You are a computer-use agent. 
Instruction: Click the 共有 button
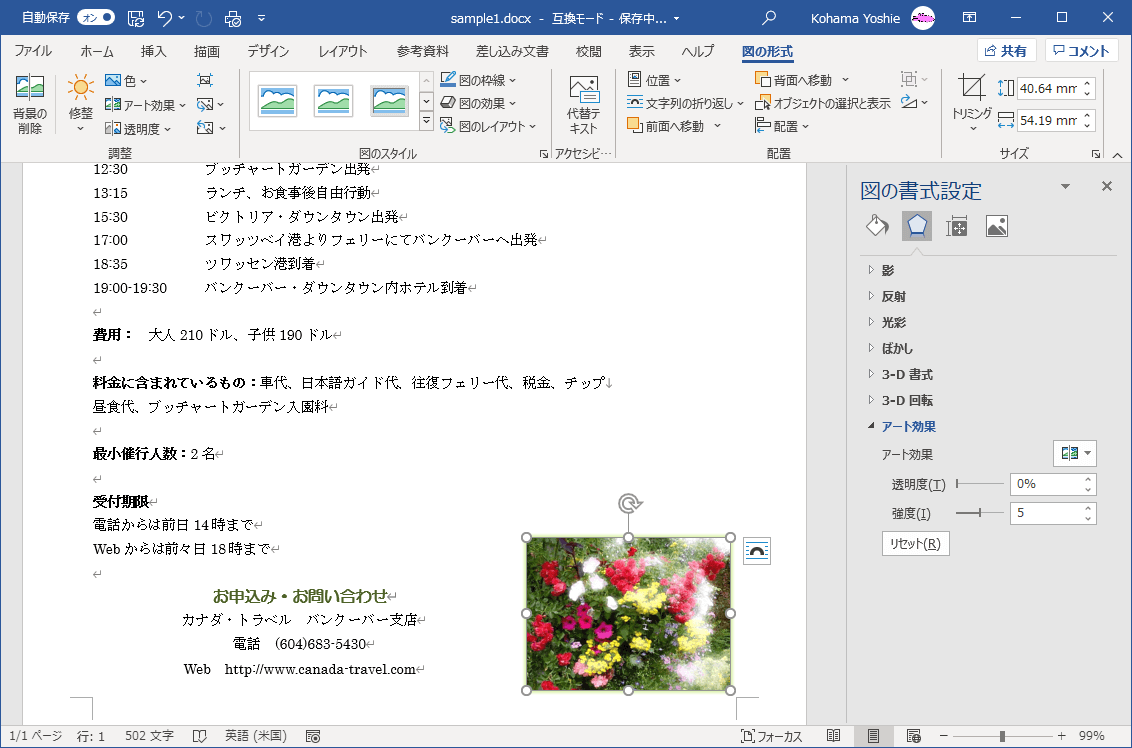[1007, 51]
